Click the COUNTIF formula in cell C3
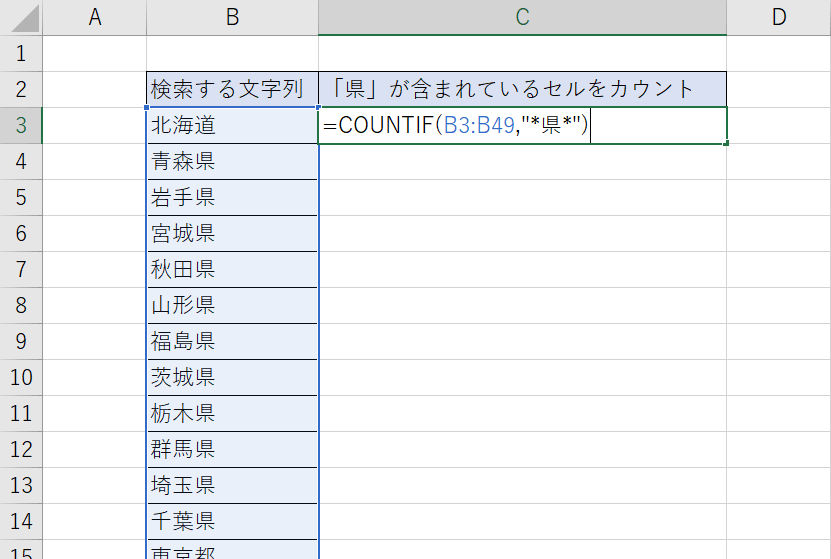This screenshot has height=559, width=831. [x=456, y=126]
